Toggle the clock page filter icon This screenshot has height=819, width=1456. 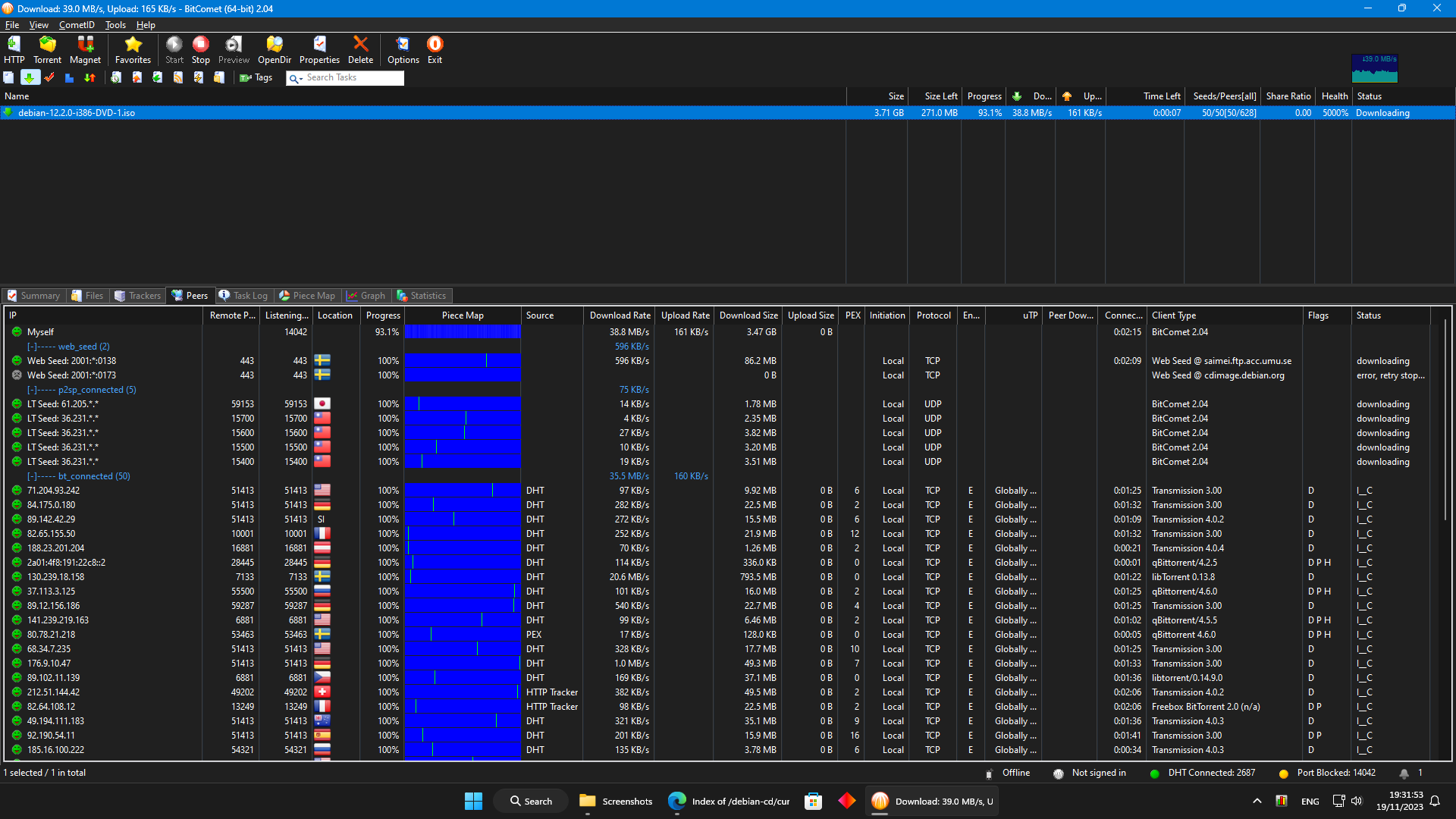[116, 77]
